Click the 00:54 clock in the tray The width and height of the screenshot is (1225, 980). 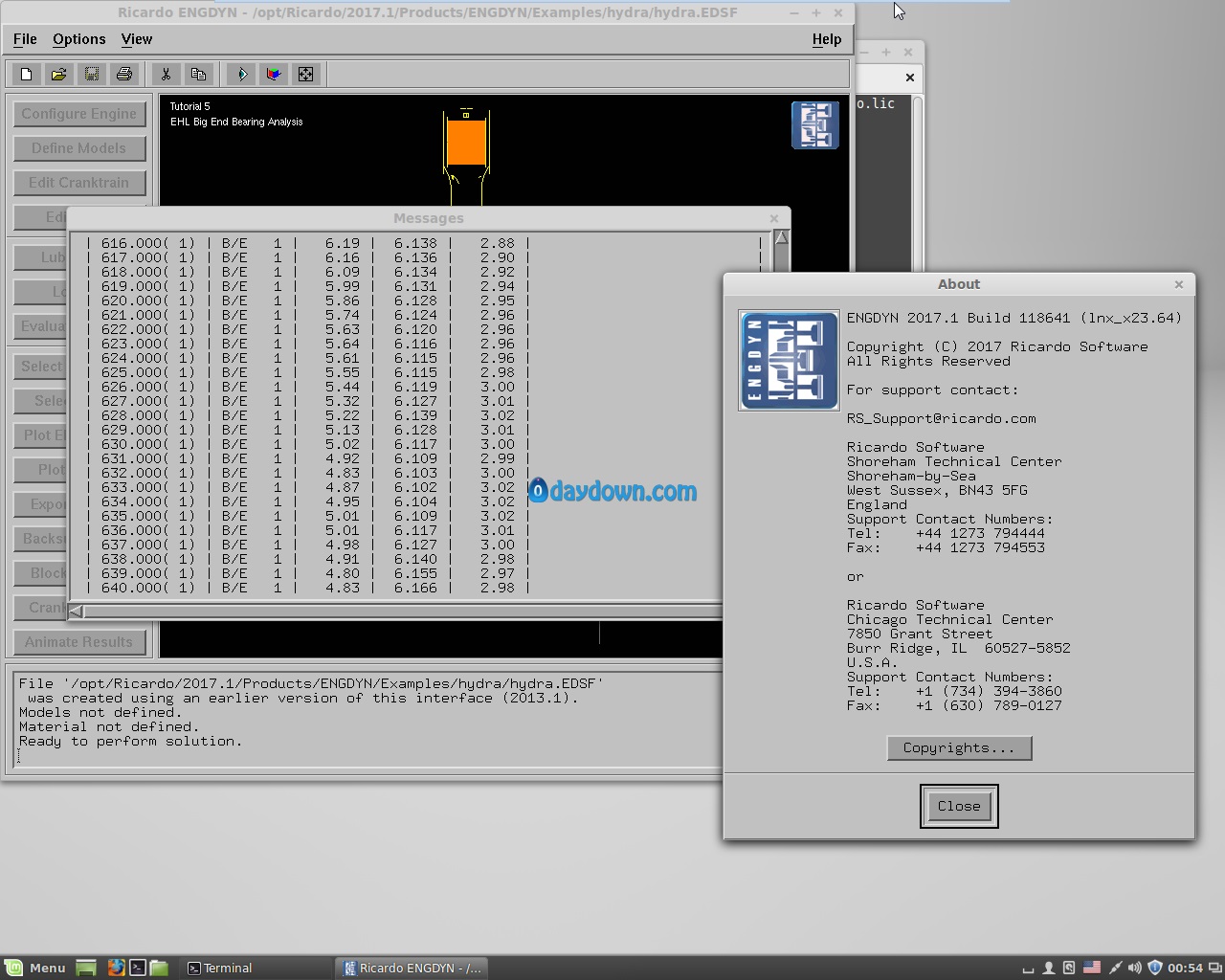[1185, 968]
